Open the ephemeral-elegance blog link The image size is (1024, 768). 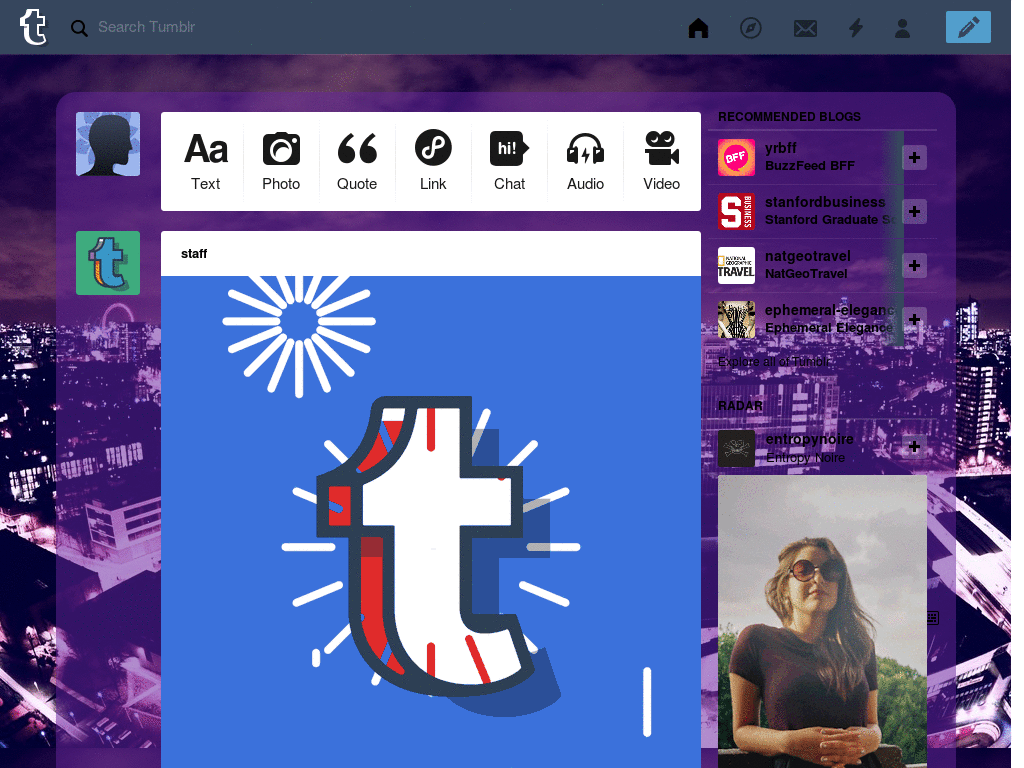coord(829,310)
